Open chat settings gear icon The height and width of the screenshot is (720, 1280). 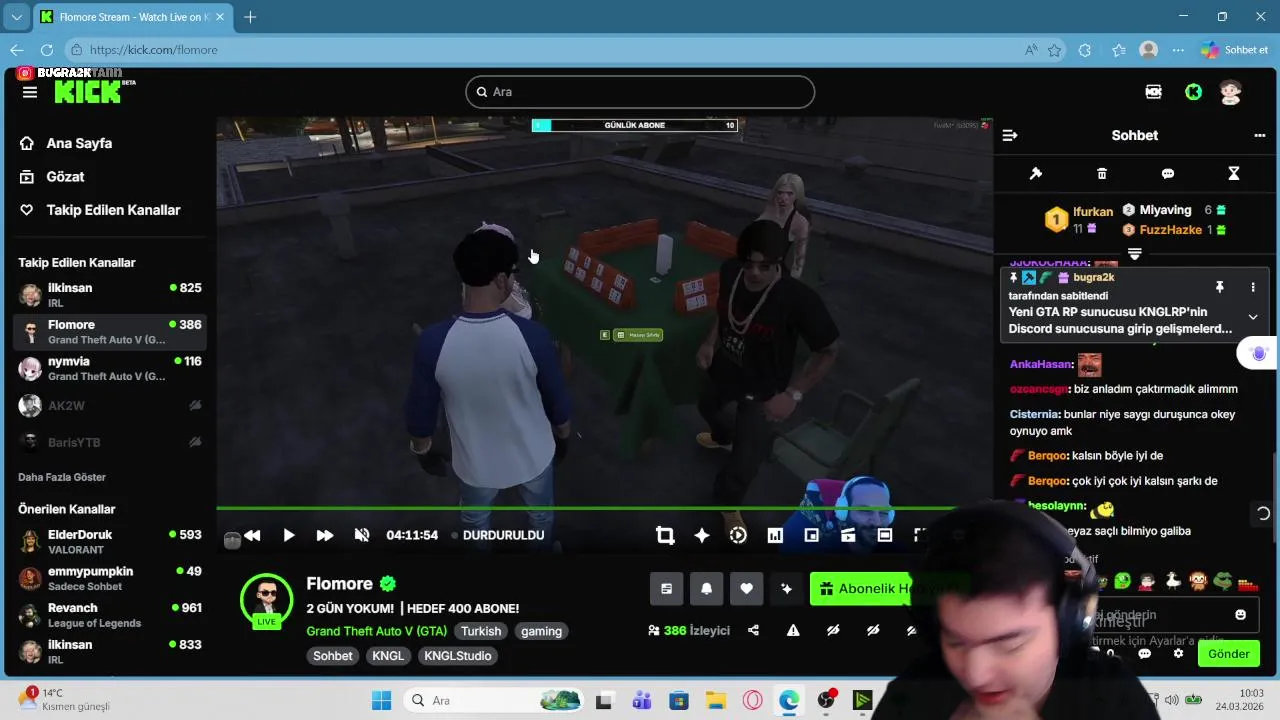[1179, 654]
